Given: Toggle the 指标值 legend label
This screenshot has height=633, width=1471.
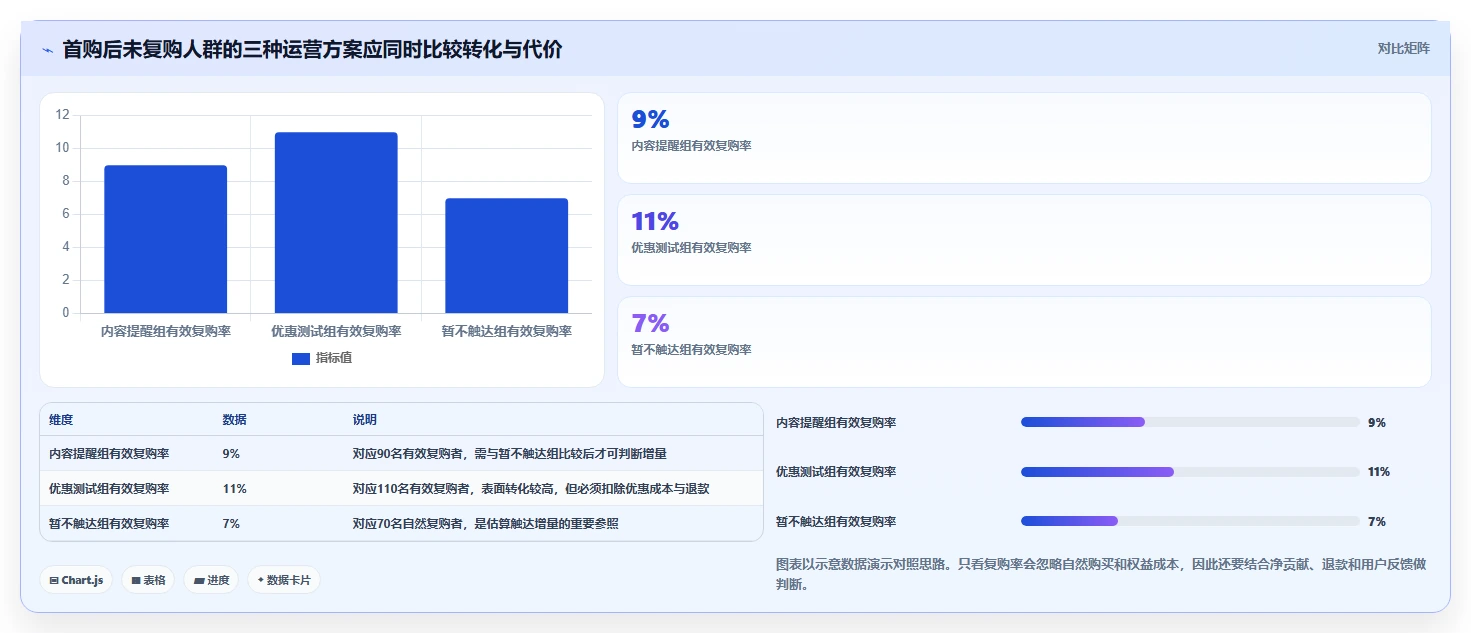Looking at the screenshot, I should pos(334,358).
